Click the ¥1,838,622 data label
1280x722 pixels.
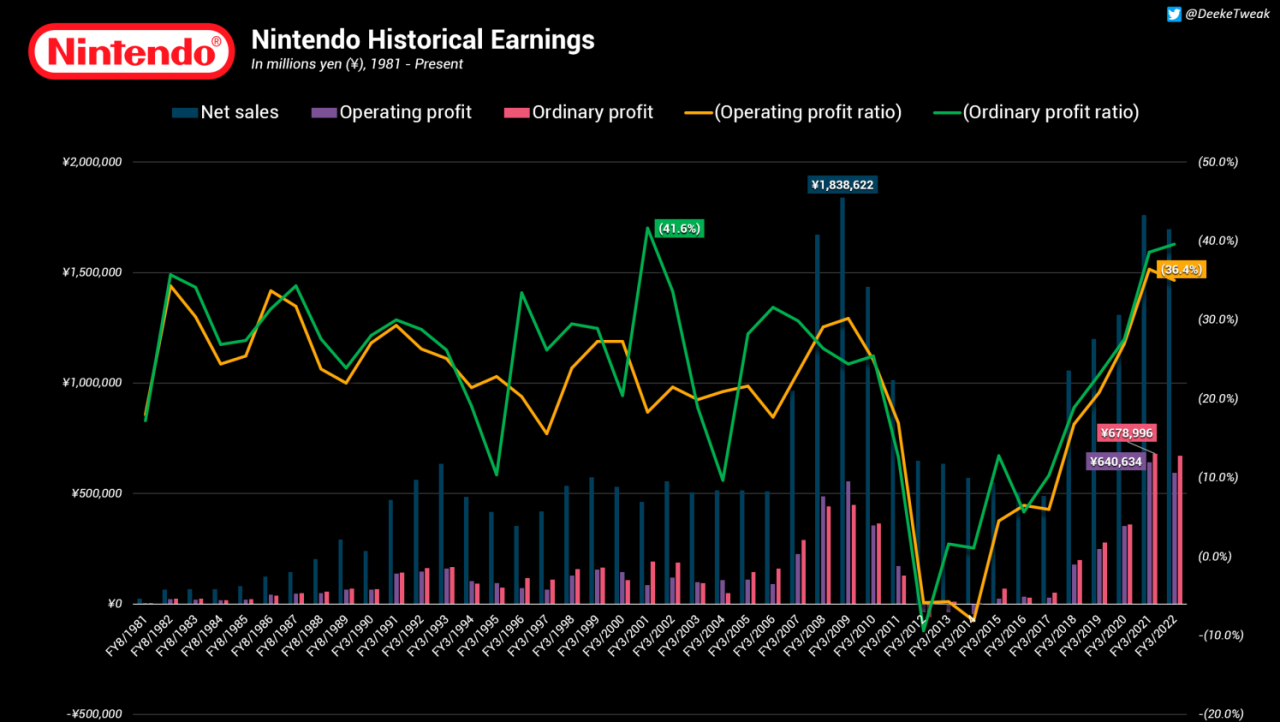pos(842,185)
